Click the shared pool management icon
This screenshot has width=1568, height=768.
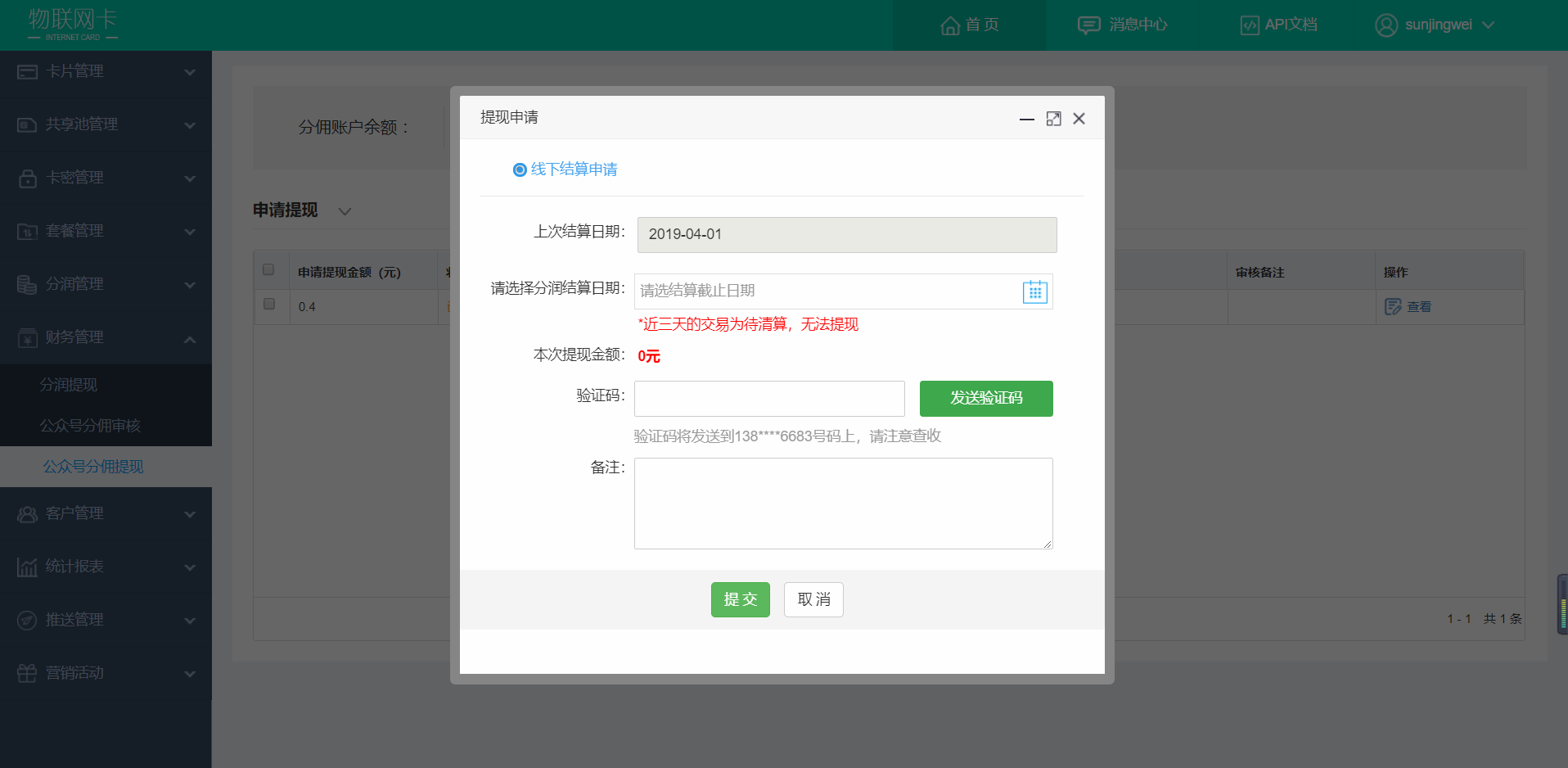(27, 125)
